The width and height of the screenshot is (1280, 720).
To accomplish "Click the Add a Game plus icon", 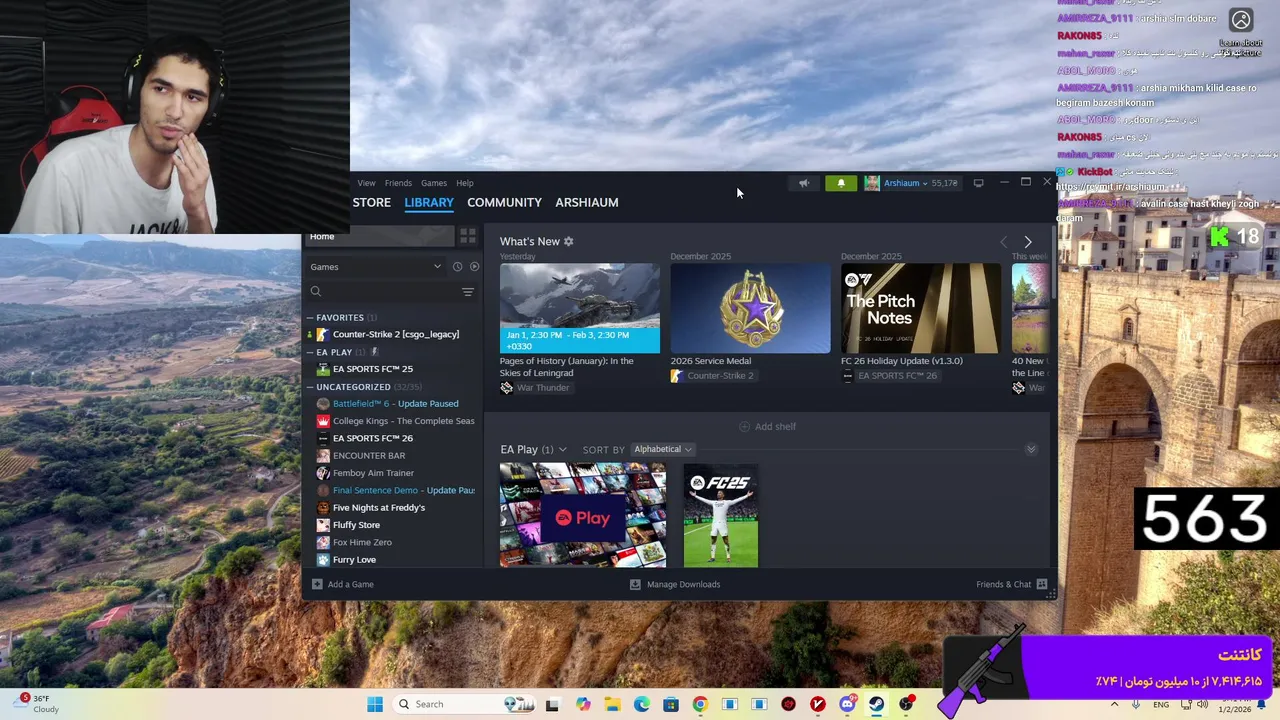I will 317,584.
